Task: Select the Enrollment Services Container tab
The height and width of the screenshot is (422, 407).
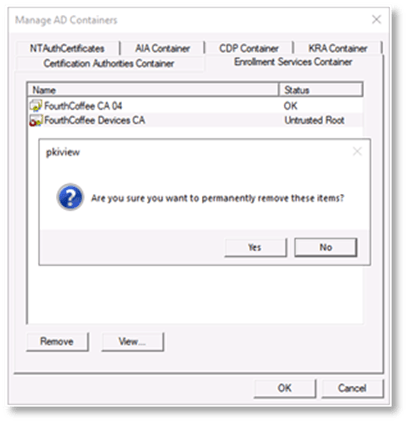Action: [293, 62]
